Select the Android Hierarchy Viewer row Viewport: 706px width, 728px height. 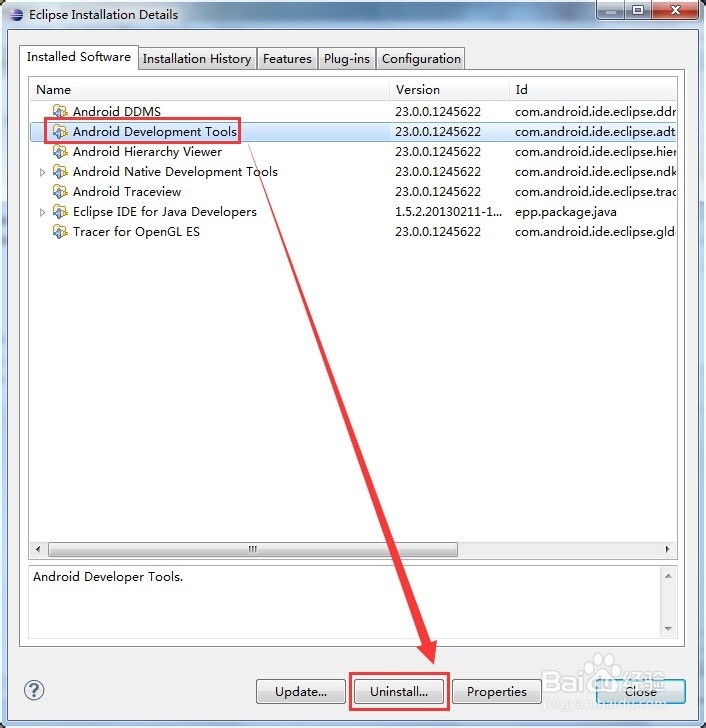coord(353,151)
